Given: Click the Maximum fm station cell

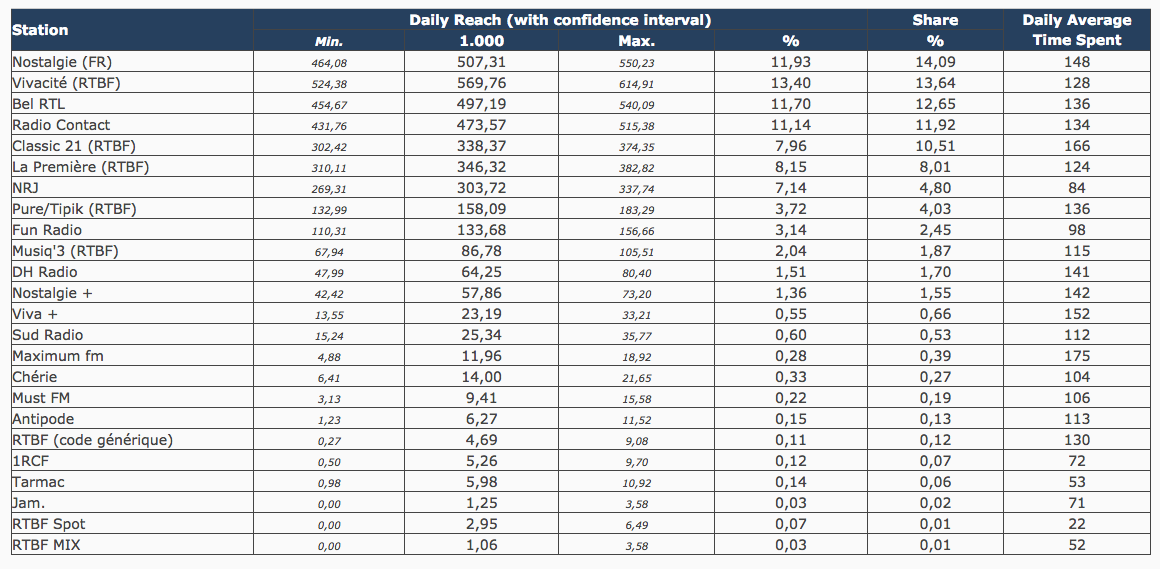Looking at the screenshot, I should [x=58, y=356].
